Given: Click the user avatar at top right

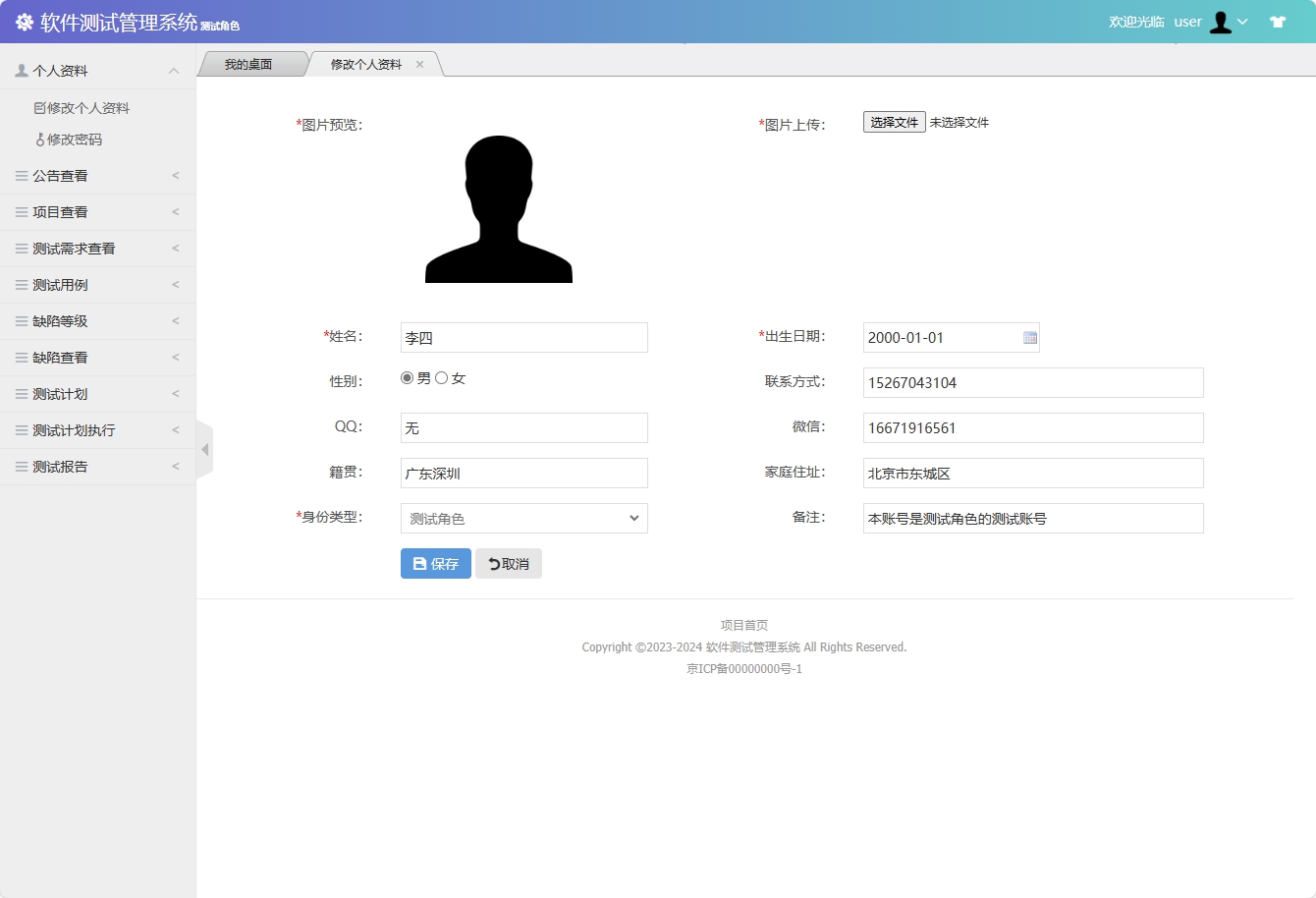Looking at the screenshot, I should point(1221,22).
